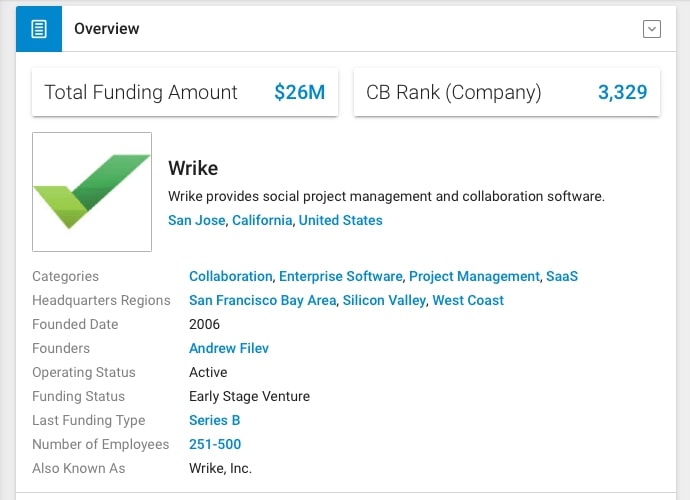Select the Overview section title
Image resolution: width=690 pixels, height=500 pixels.
(107, 29)
